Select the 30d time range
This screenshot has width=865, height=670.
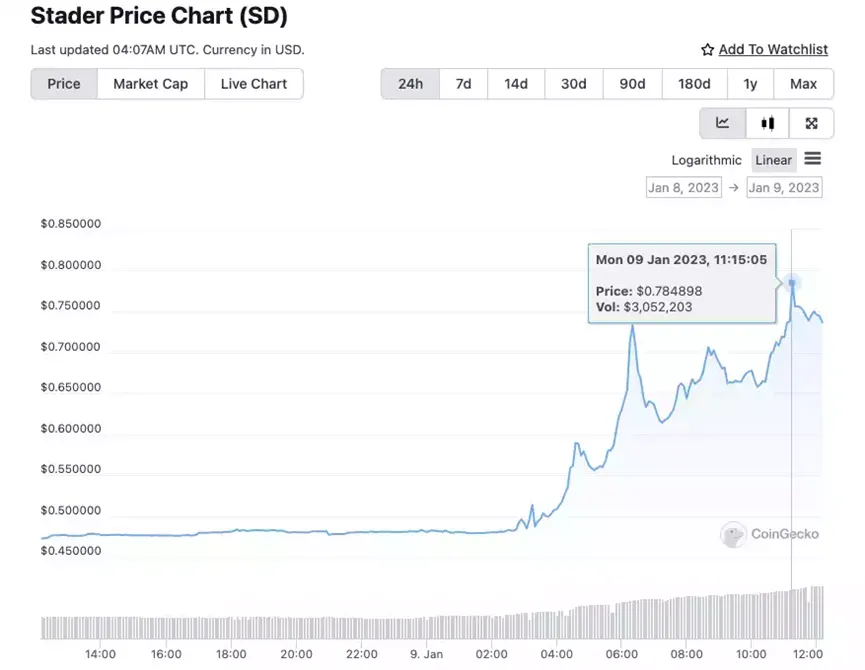pyautogui.click(x=574, y=84)
